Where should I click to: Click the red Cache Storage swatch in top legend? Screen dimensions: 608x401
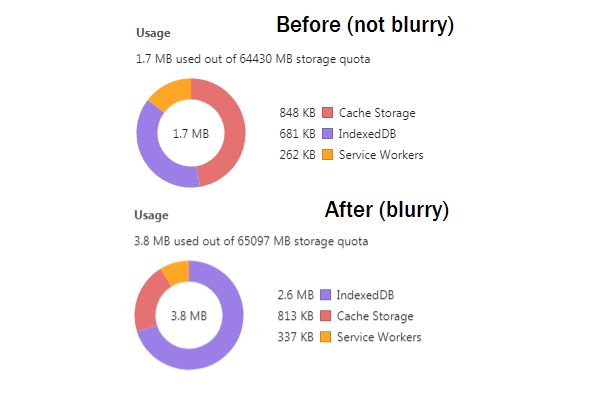pyautogui.click(x=328, y=113)
